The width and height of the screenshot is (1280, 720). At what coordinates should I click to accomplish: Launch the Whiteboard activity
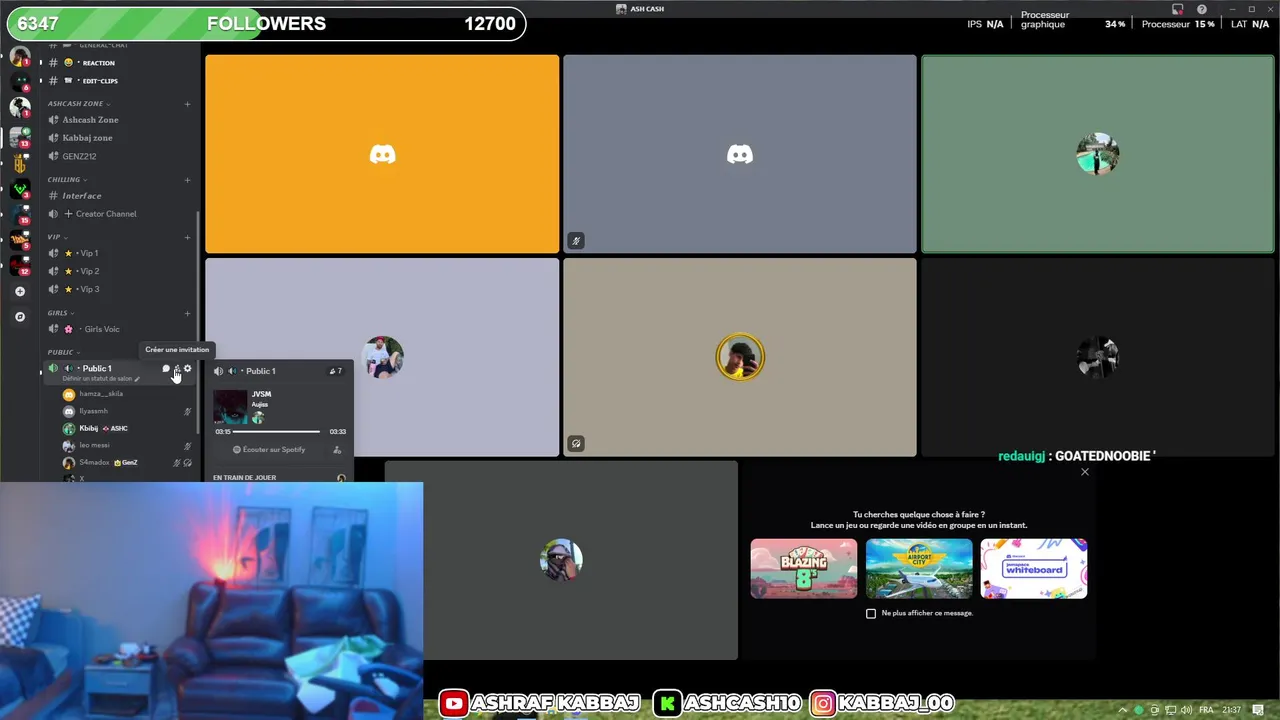(x=1034, y=569)
